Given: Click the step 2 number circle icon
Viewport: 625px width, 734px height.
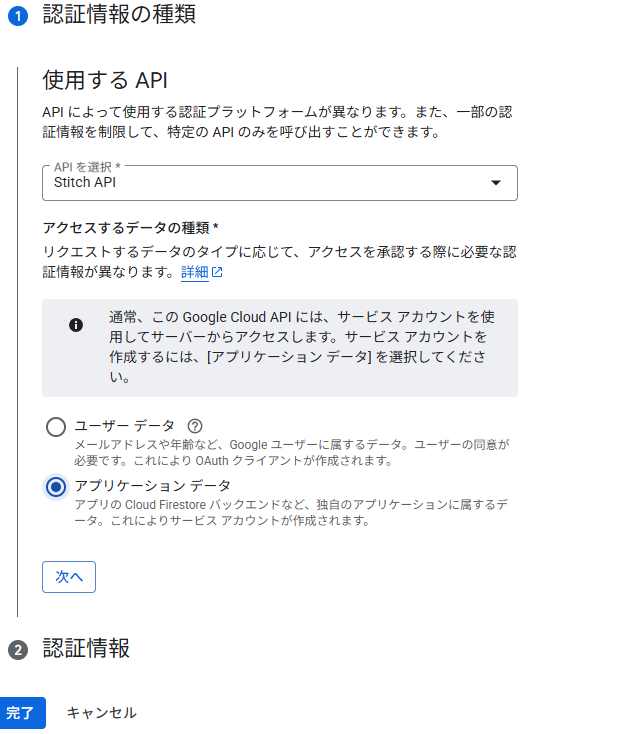Looking at the screenshot, I should (x=16, y=650).
